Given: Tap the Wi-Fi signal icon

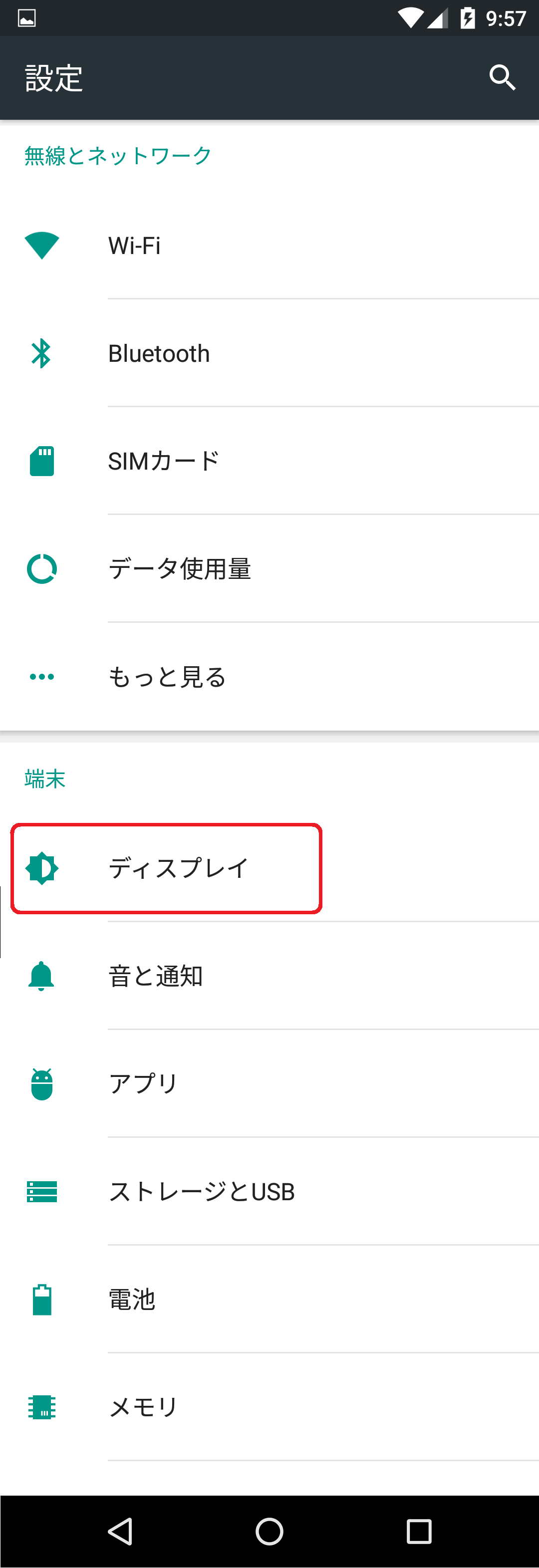Looking at the screenshot, I should (x=41, y=246).
